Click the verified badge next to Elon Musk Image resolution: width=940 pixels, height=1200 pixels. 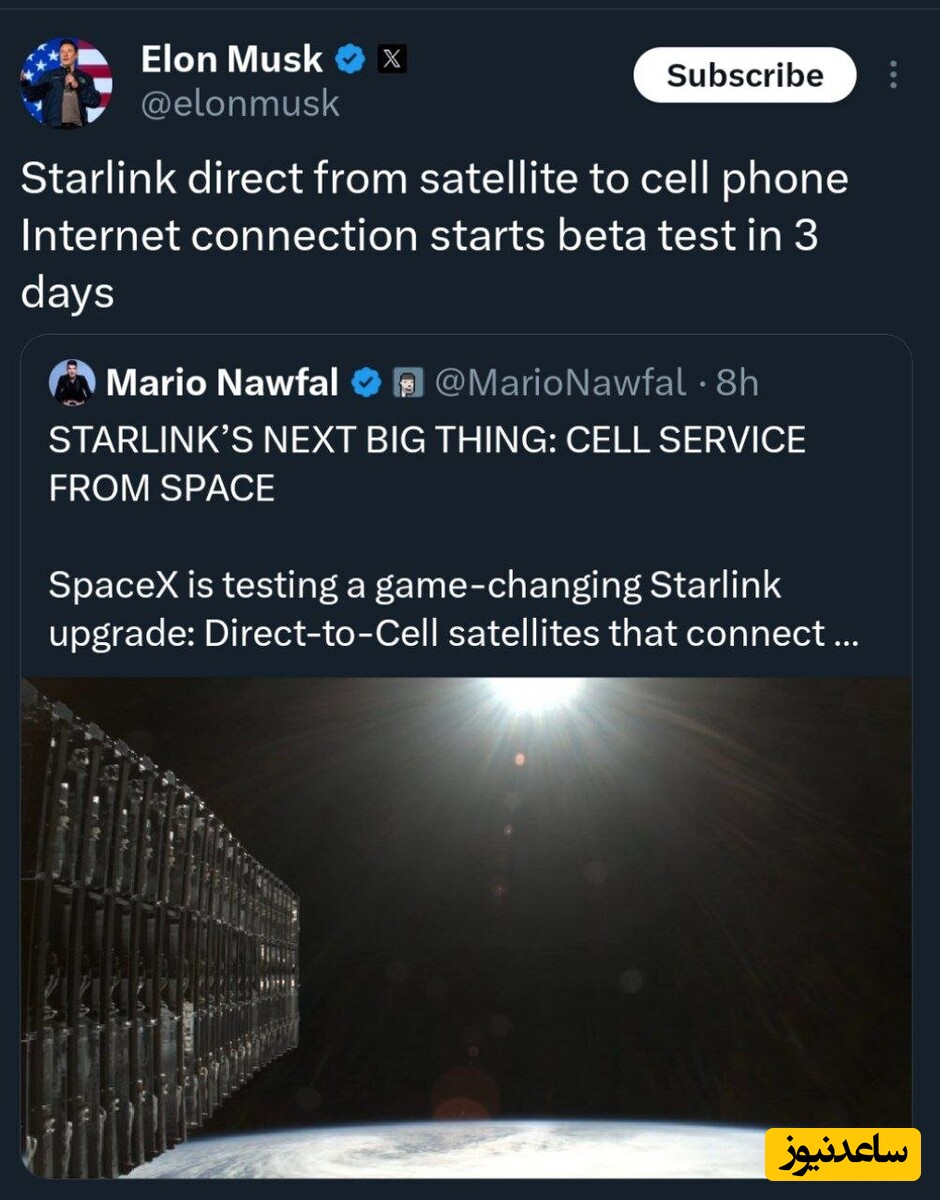click(x=348, y=59)
